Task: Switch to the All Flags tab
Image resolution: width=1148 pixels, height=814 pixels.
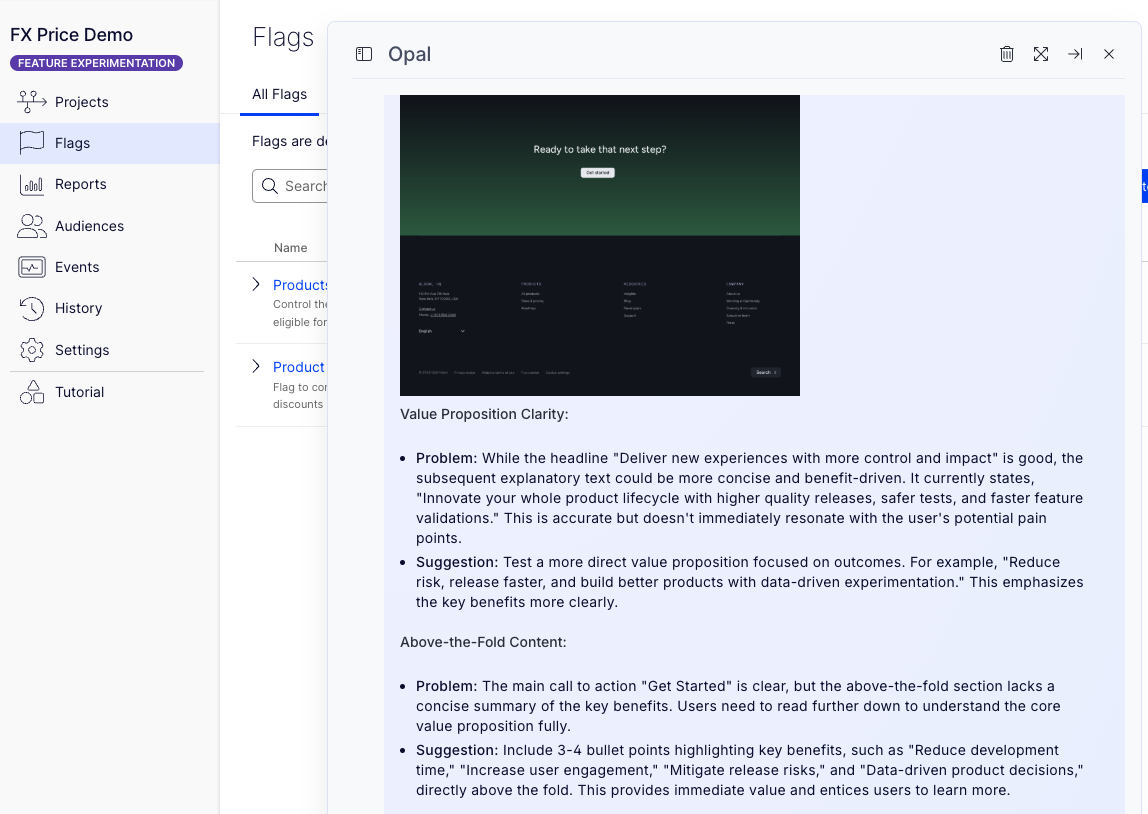Action: (x=279, y=94)
